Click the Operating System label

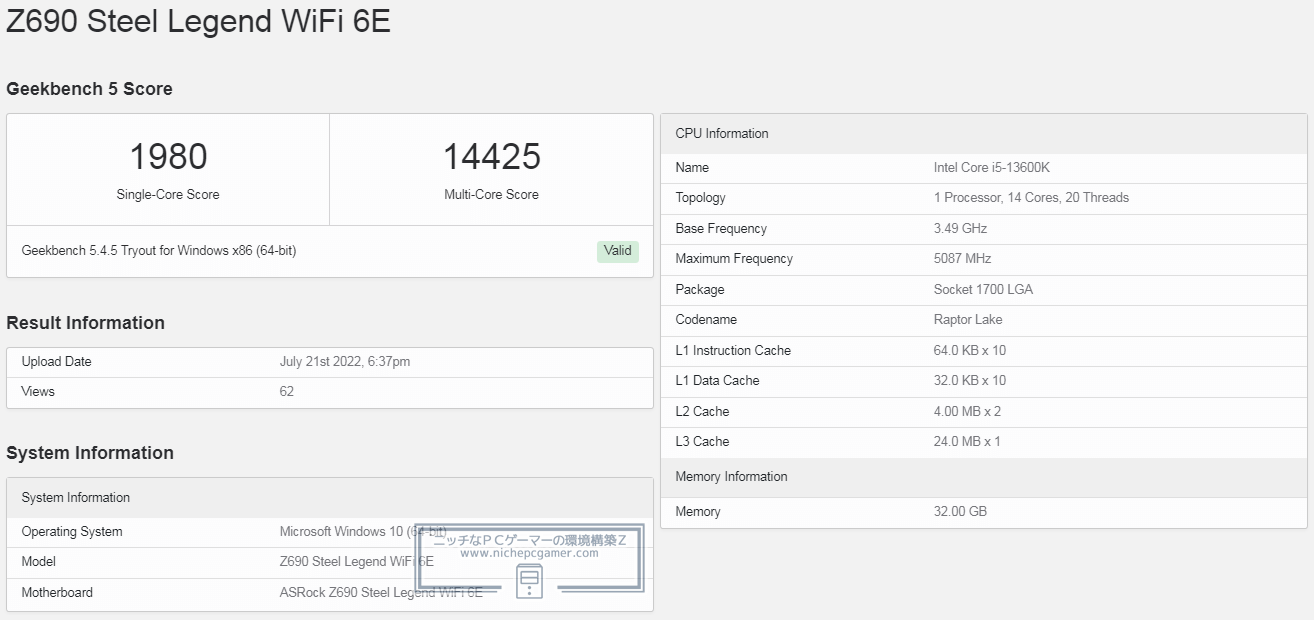[72, 532]
